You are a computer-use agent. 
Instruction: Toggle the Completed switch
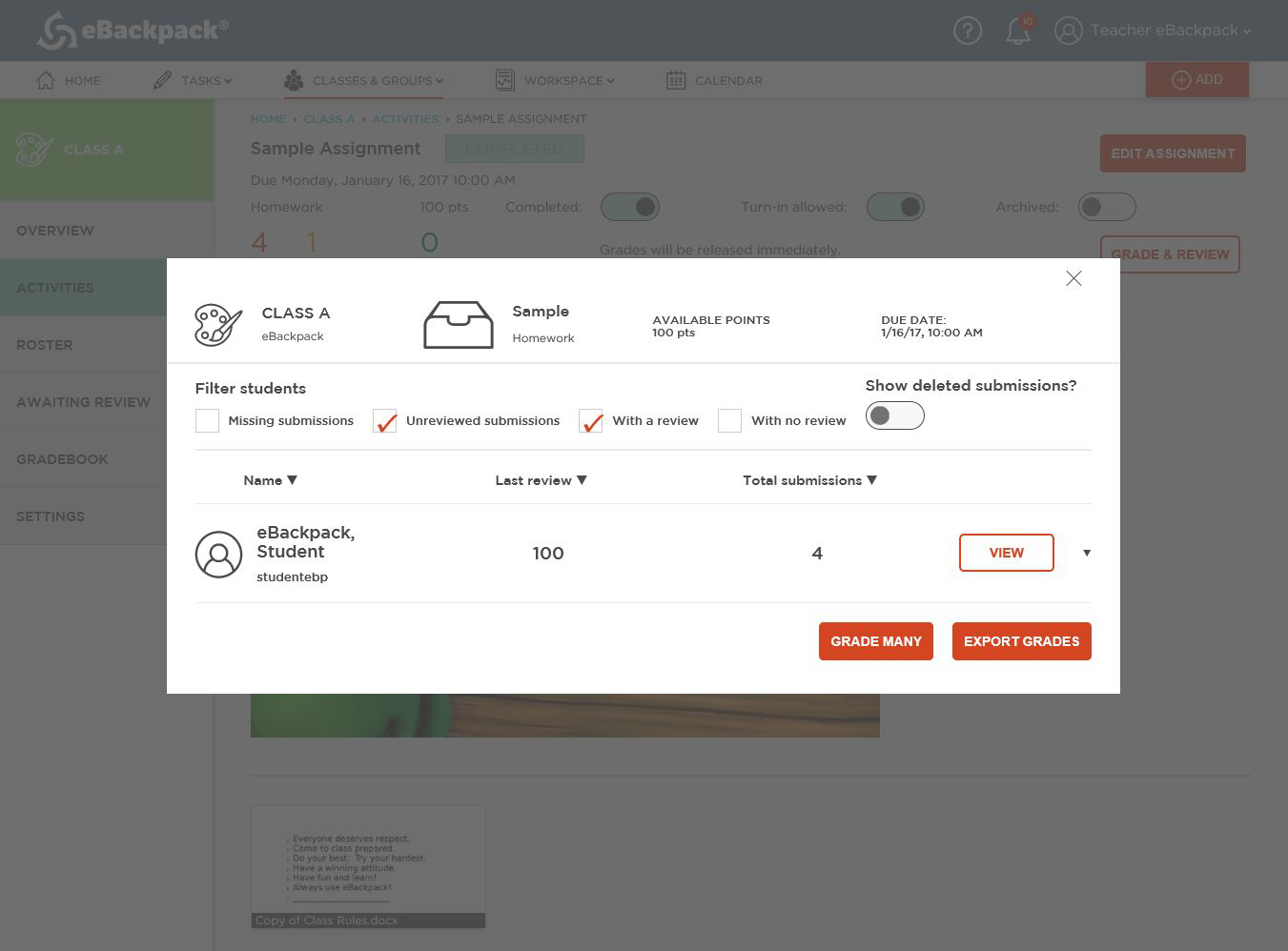click(x=630, y=207)
